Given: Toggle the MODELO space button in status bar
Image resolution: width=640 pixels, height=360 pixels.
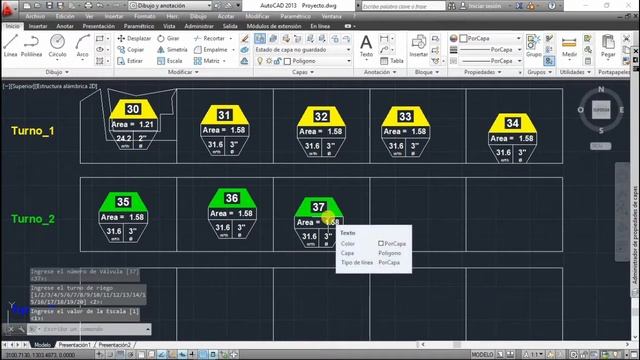Looking at the screenshot, I should pos(482,355).
